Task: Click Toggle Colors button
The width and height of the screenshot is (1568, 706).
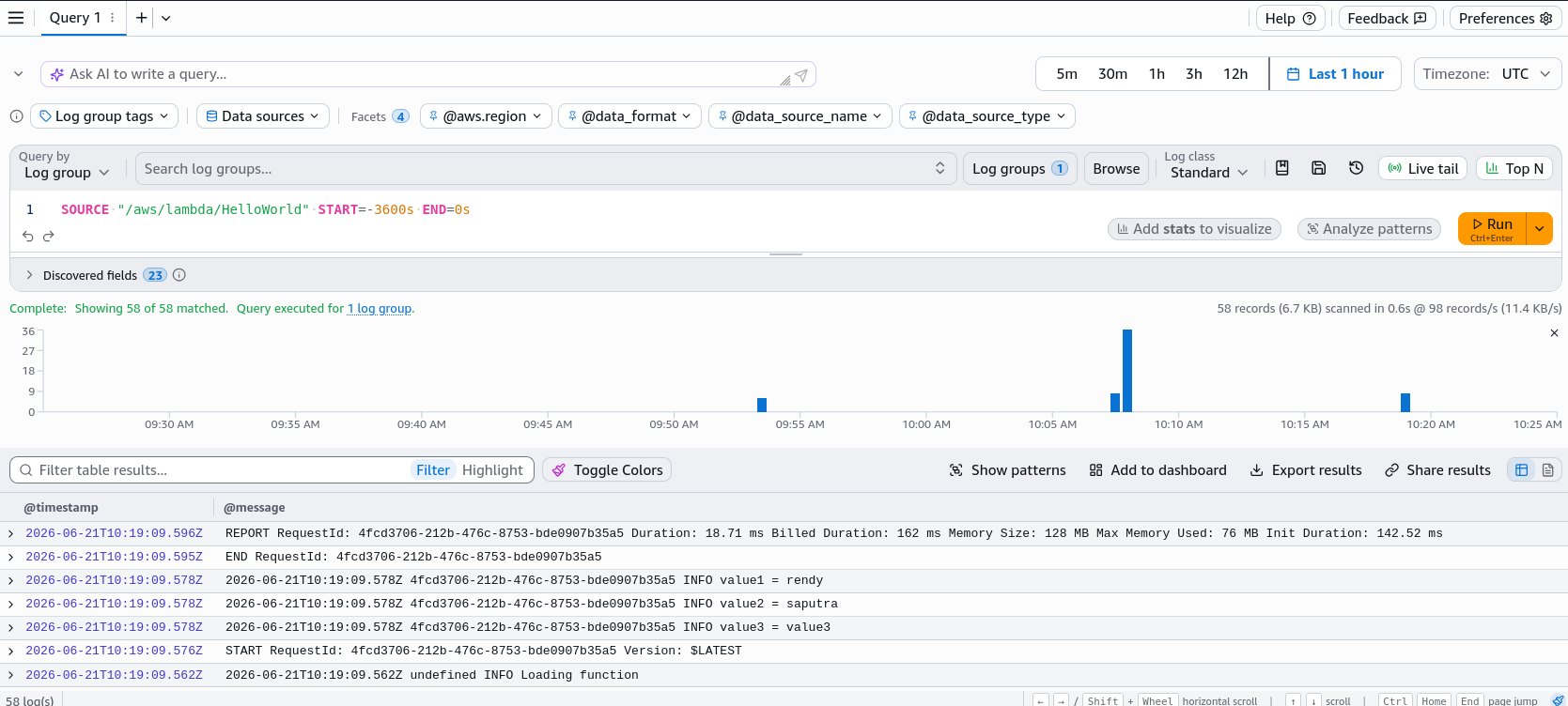Action: point(607,470)
